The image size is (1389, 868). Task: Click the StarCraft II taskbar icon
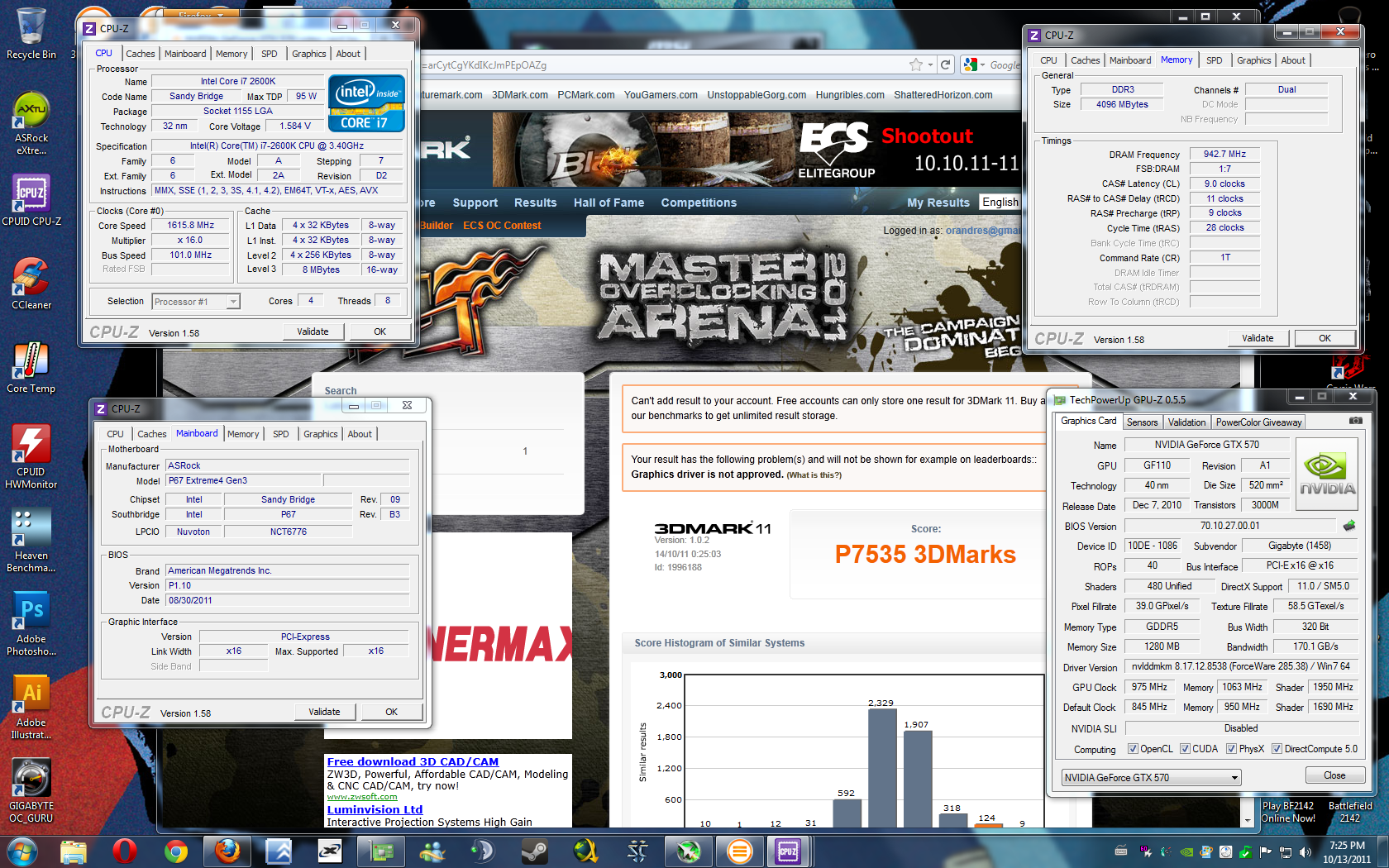click(637, 851)
